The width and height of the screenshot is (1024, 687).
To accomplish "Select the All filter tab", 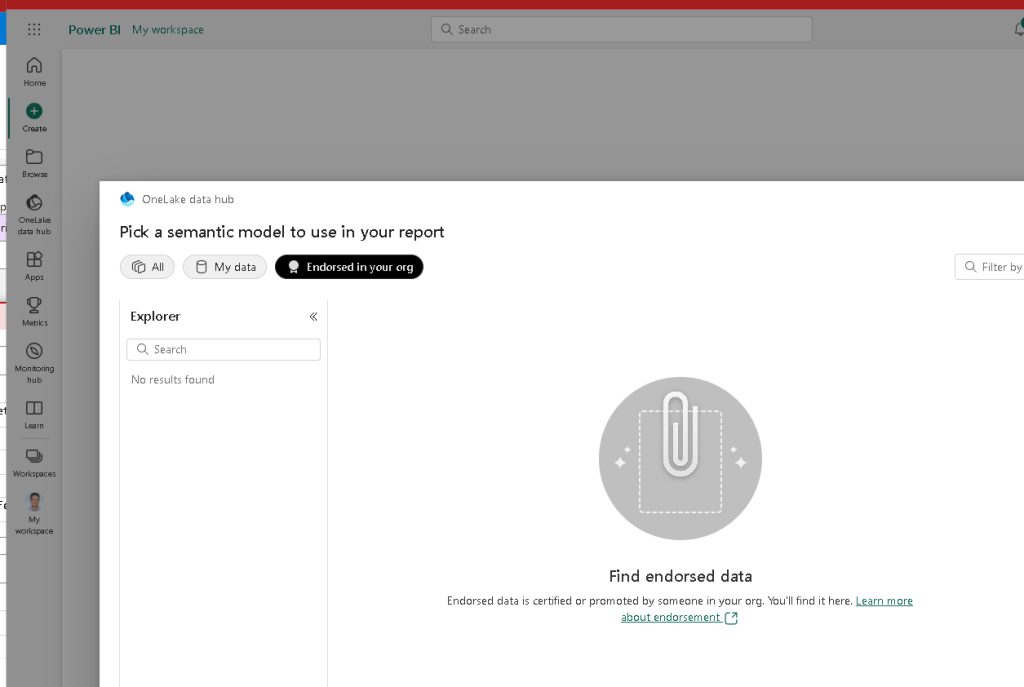I will tap(148, 266).
